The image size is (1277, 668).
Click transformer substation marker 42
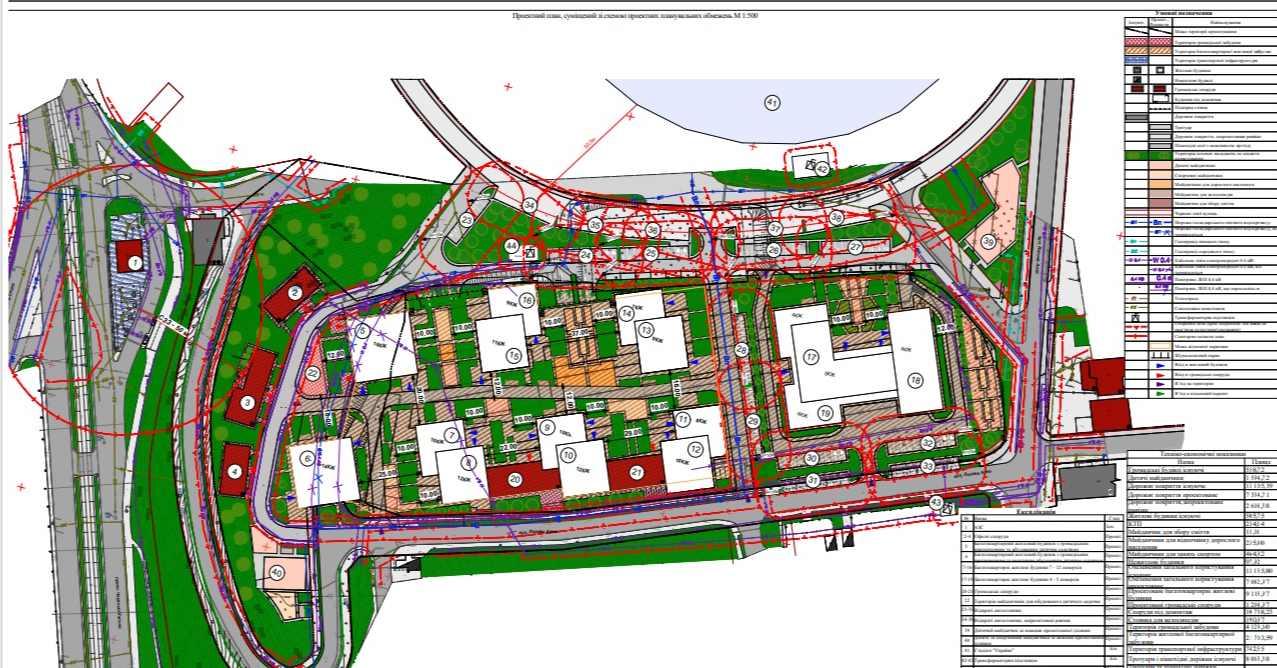pyautogui.click(x=821, y=170)
